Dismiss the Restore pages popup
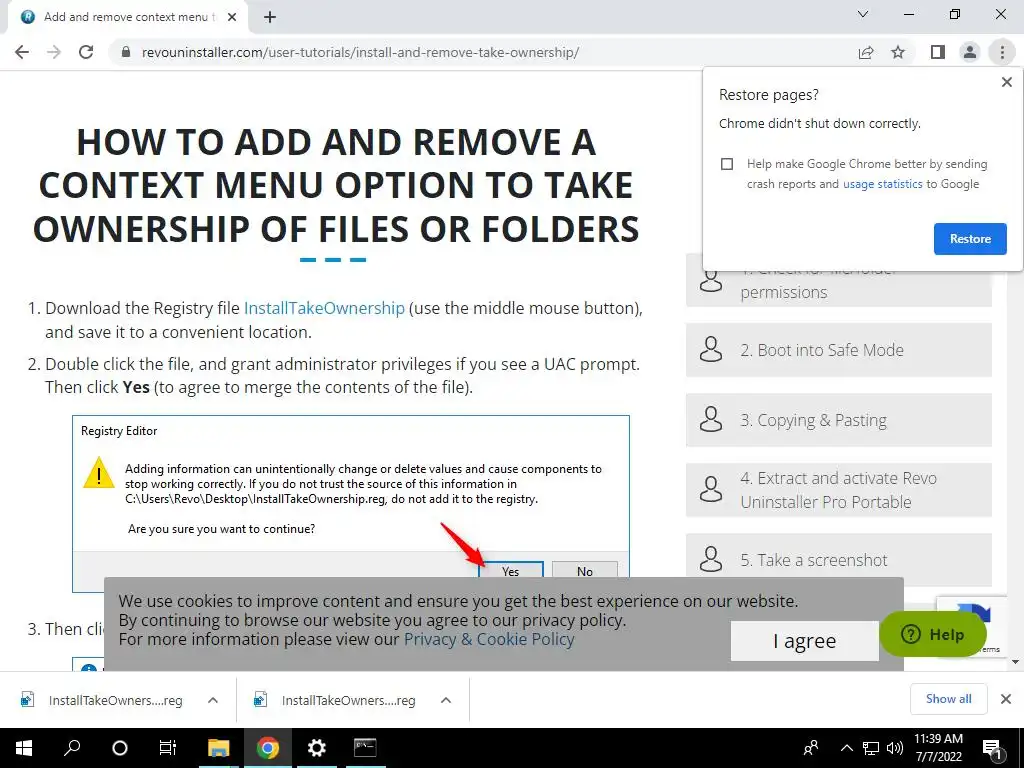 click(1006, 82)
